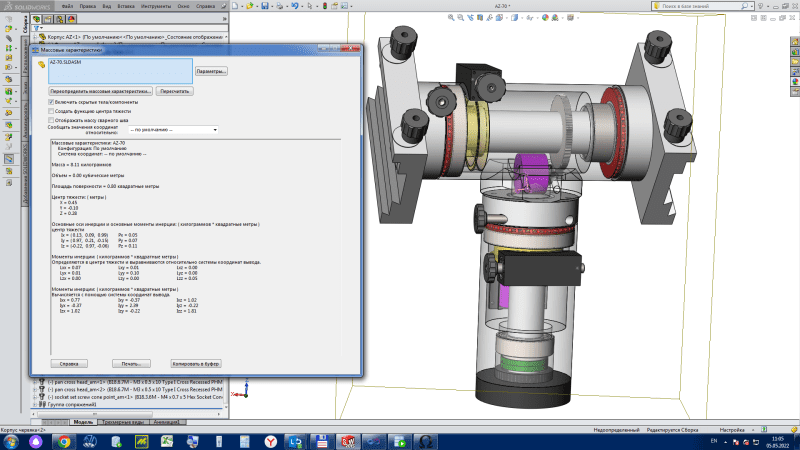
Task: Expand the socket set screw cone point item
Action: click(x=36, y=396)
